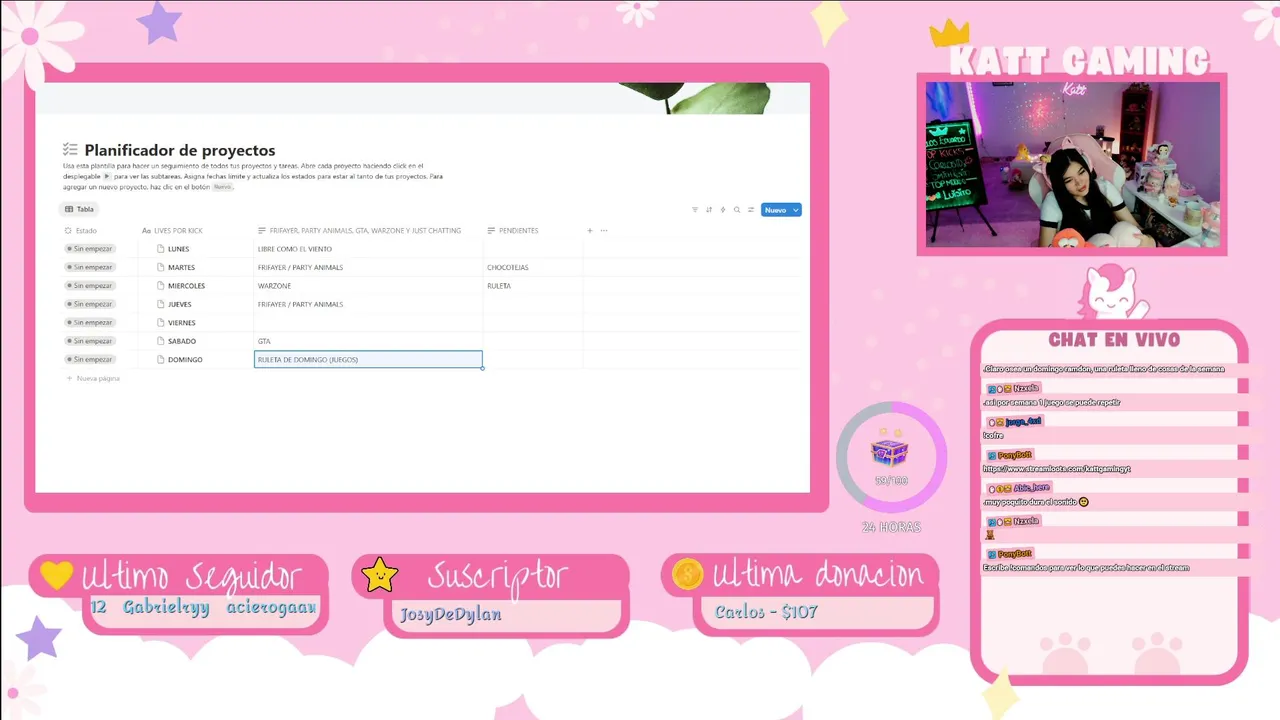The width and height of the screenshot is (1280, 720).
Task: Click the page icon in DOMINGO row
Action: pyautogui.click(x=160, y=359)
